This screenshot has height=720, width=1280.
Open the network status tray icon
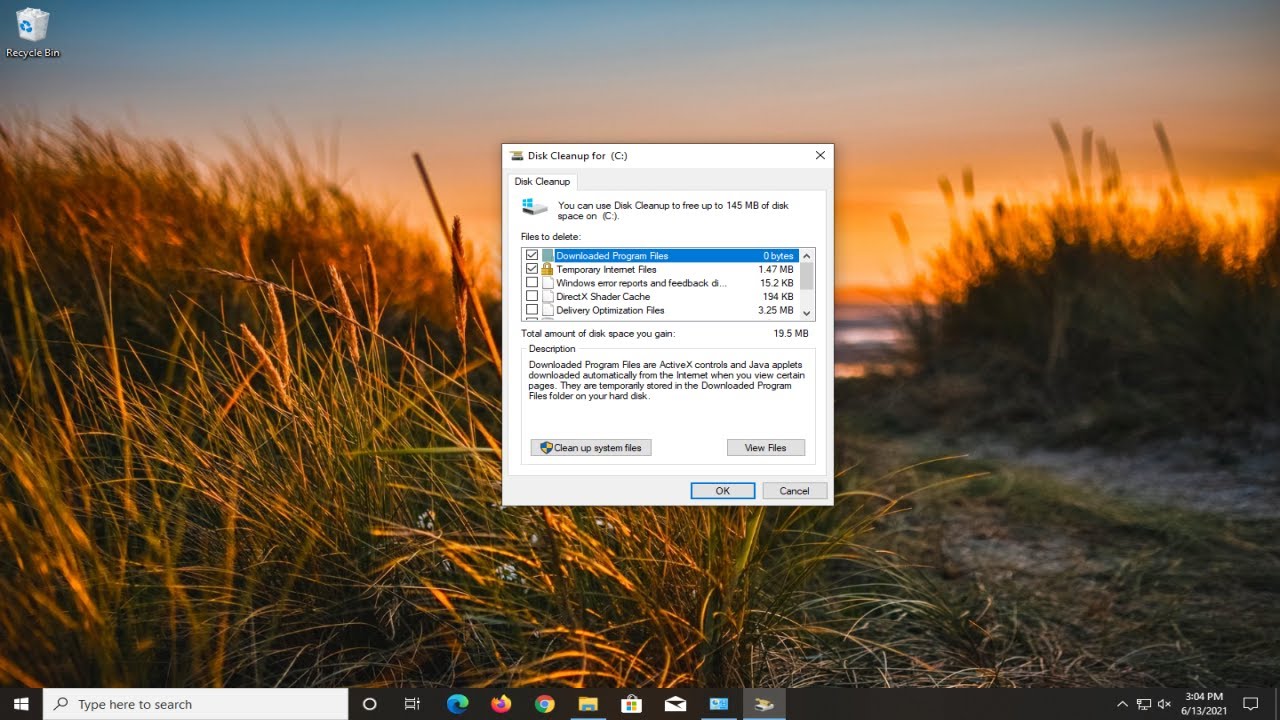coord(1144,704)
